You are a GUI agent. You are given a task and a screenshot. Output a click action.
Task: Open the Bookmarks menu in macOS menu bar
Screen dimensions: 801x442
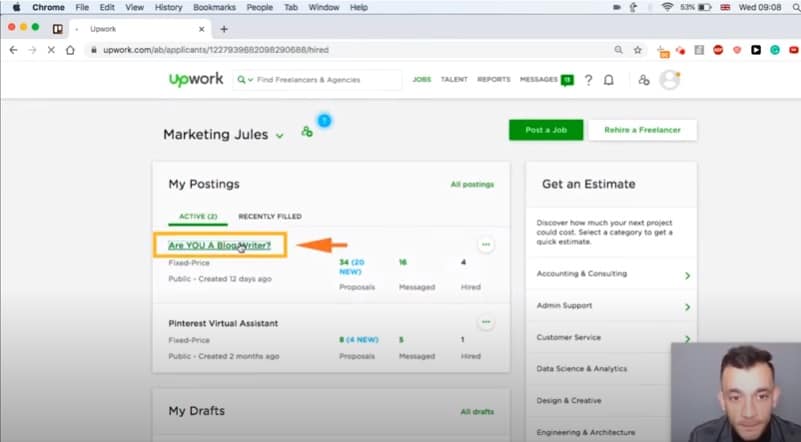[217, 7]
